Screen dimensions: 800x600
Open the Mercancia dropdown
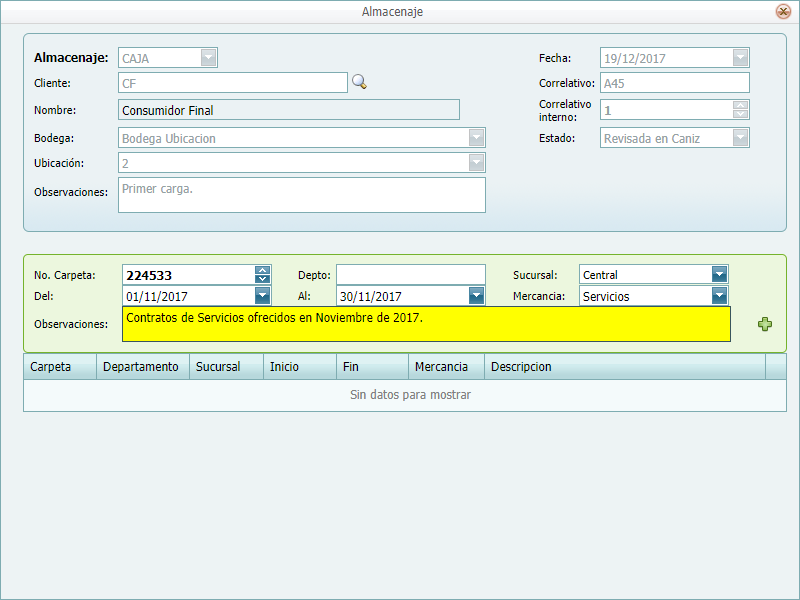click(x=719, y=296)
